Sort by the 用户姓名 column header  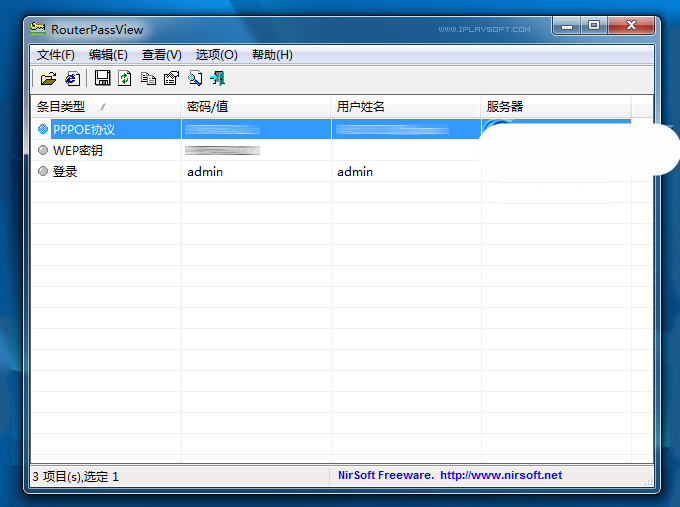tap(406, 106)
